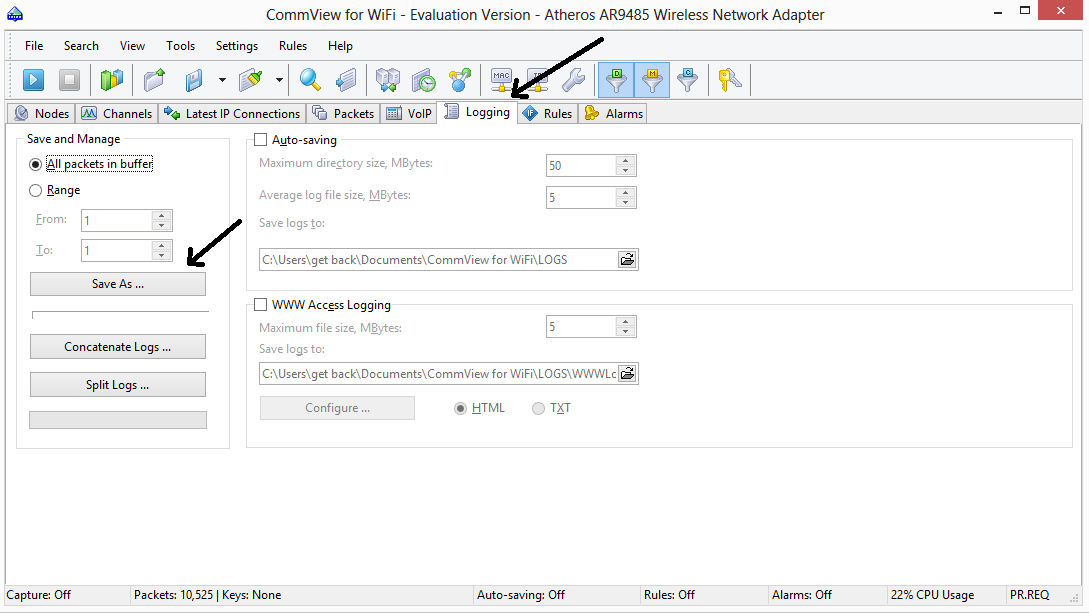Toggle the green D funnel filter
Viewport: 1089px width, 613px height.
click(616, 80)
